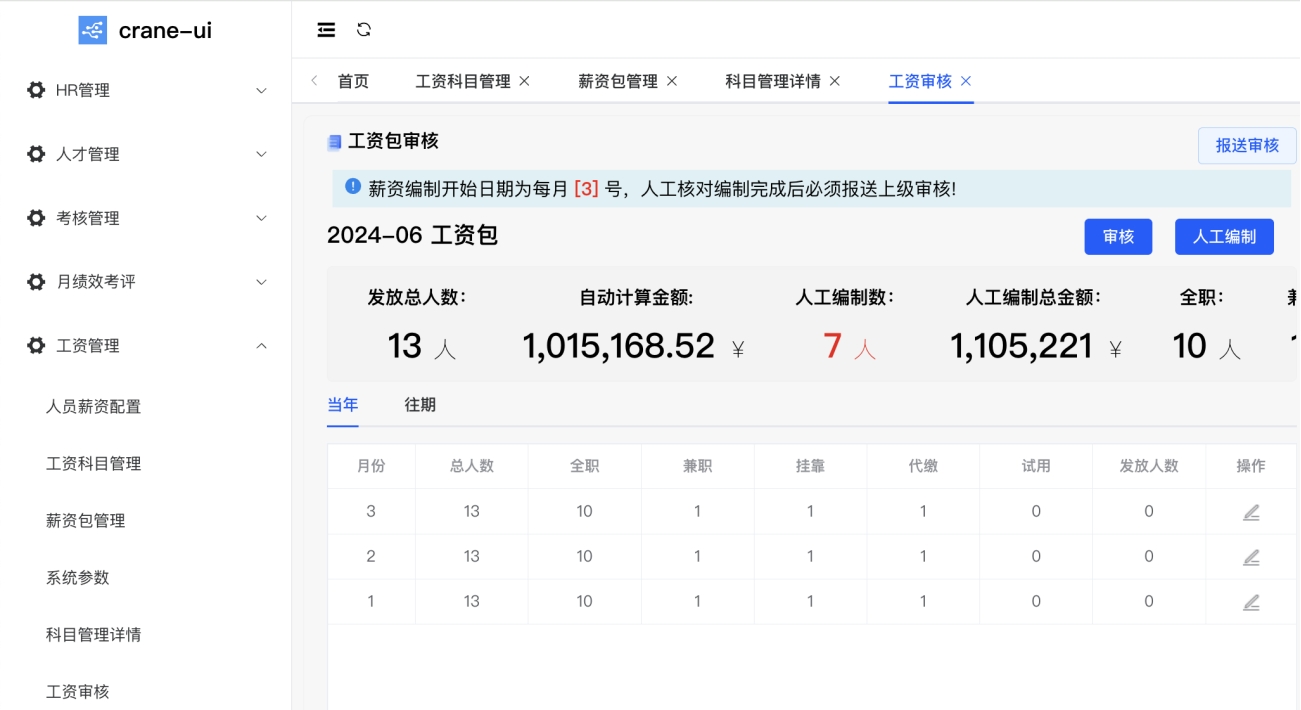The image size is (1301, 710).
Task: Click the blue 人工编制 button
Action: (x=1224, y=237)
